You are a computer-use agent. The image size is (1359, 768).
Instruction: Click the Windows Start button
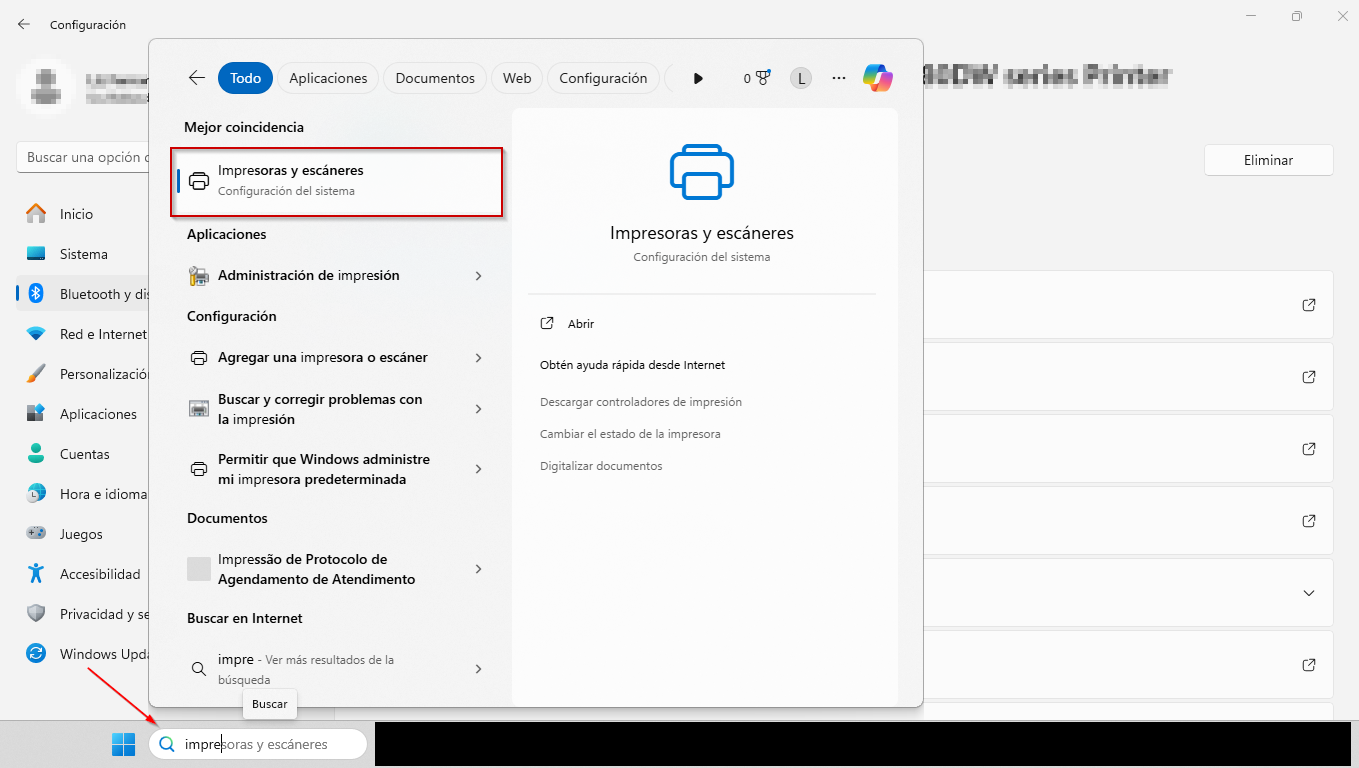[x=123, y=744]
